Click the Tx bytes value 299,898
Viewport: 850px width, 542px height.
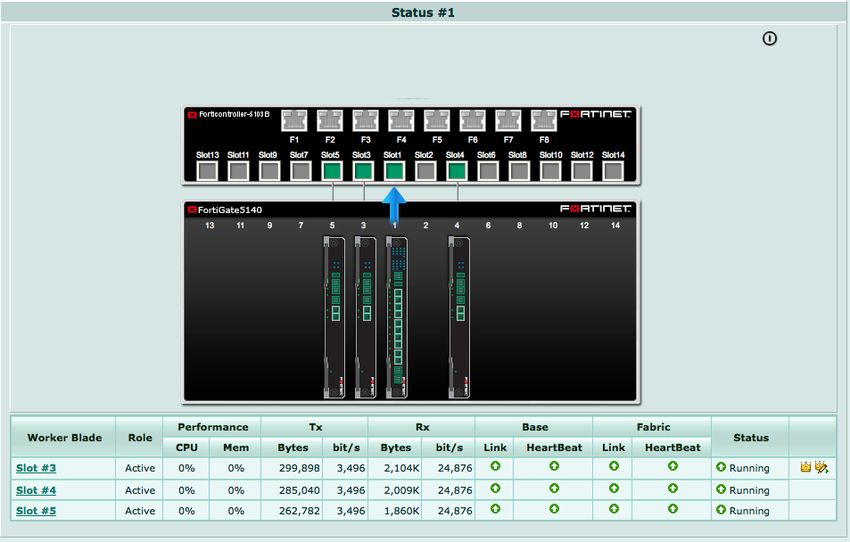coord(299,468)
